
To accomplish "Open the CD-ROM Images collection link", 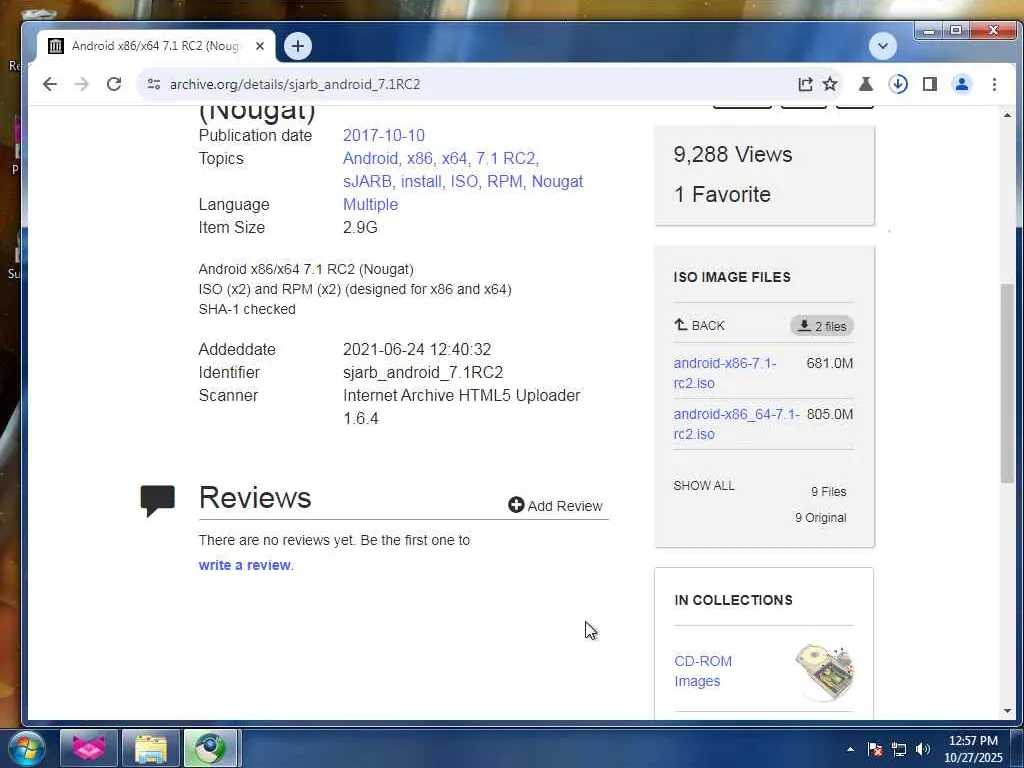I will (x=703, y=671).
